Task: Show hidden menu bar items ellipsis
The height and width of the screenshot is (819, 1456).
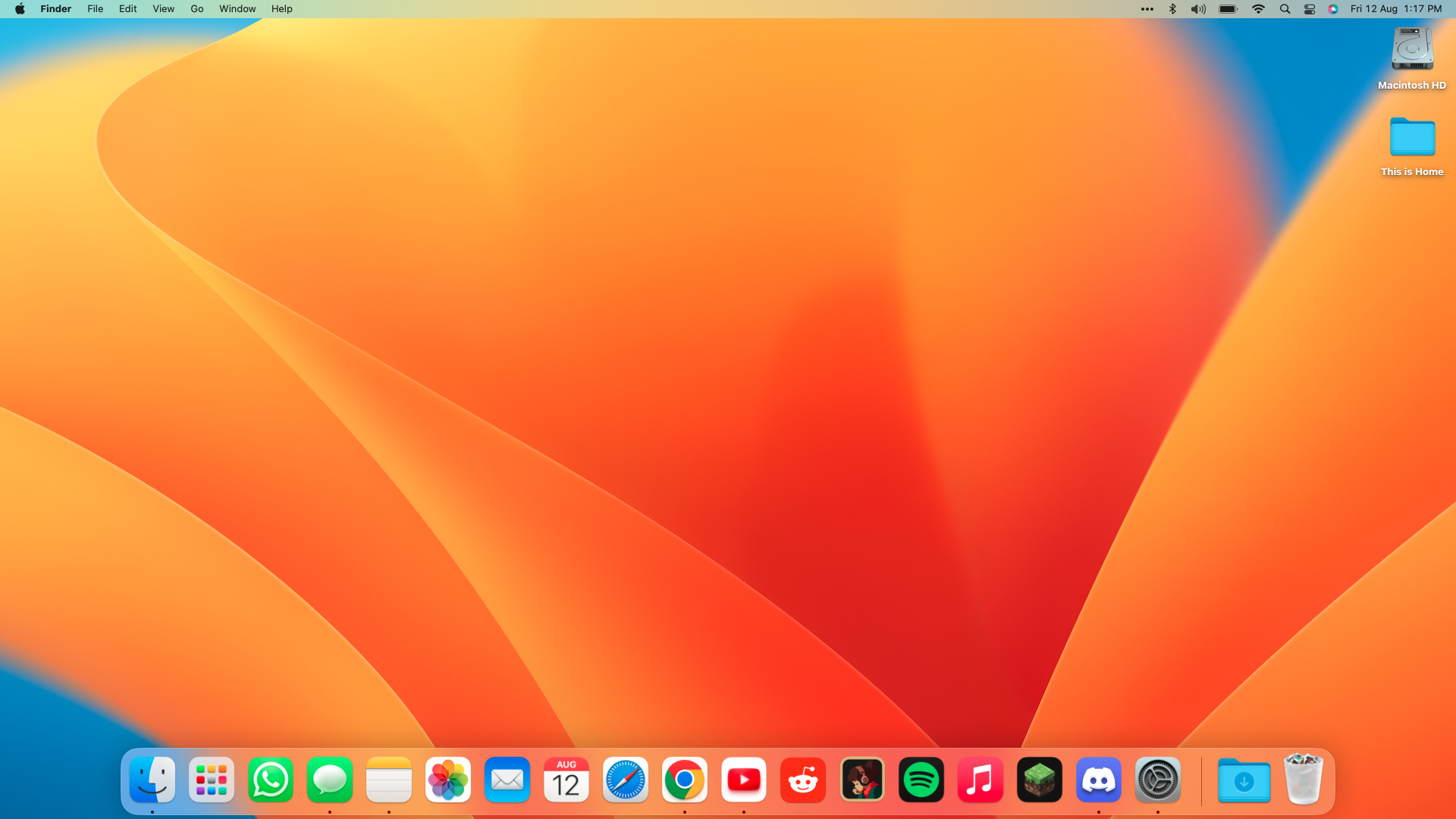Action: coord(1147,9)
